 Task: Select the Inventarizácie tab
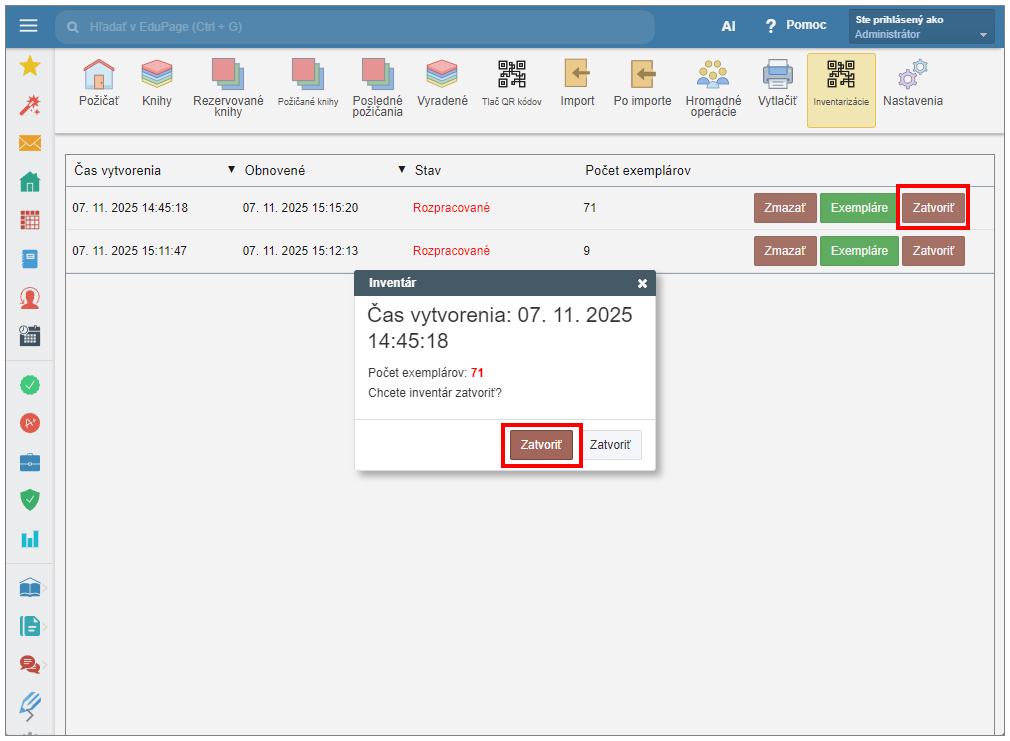(840, 88)
